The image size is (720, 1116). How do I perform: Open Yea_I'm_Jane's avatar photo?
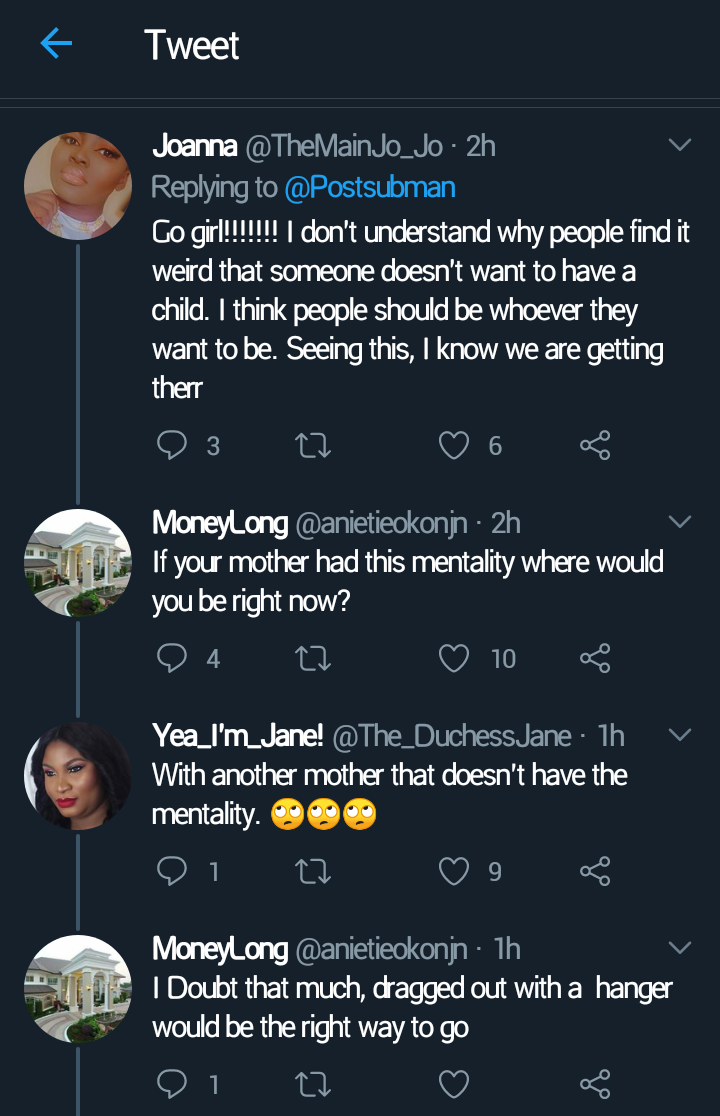(78, 775)
